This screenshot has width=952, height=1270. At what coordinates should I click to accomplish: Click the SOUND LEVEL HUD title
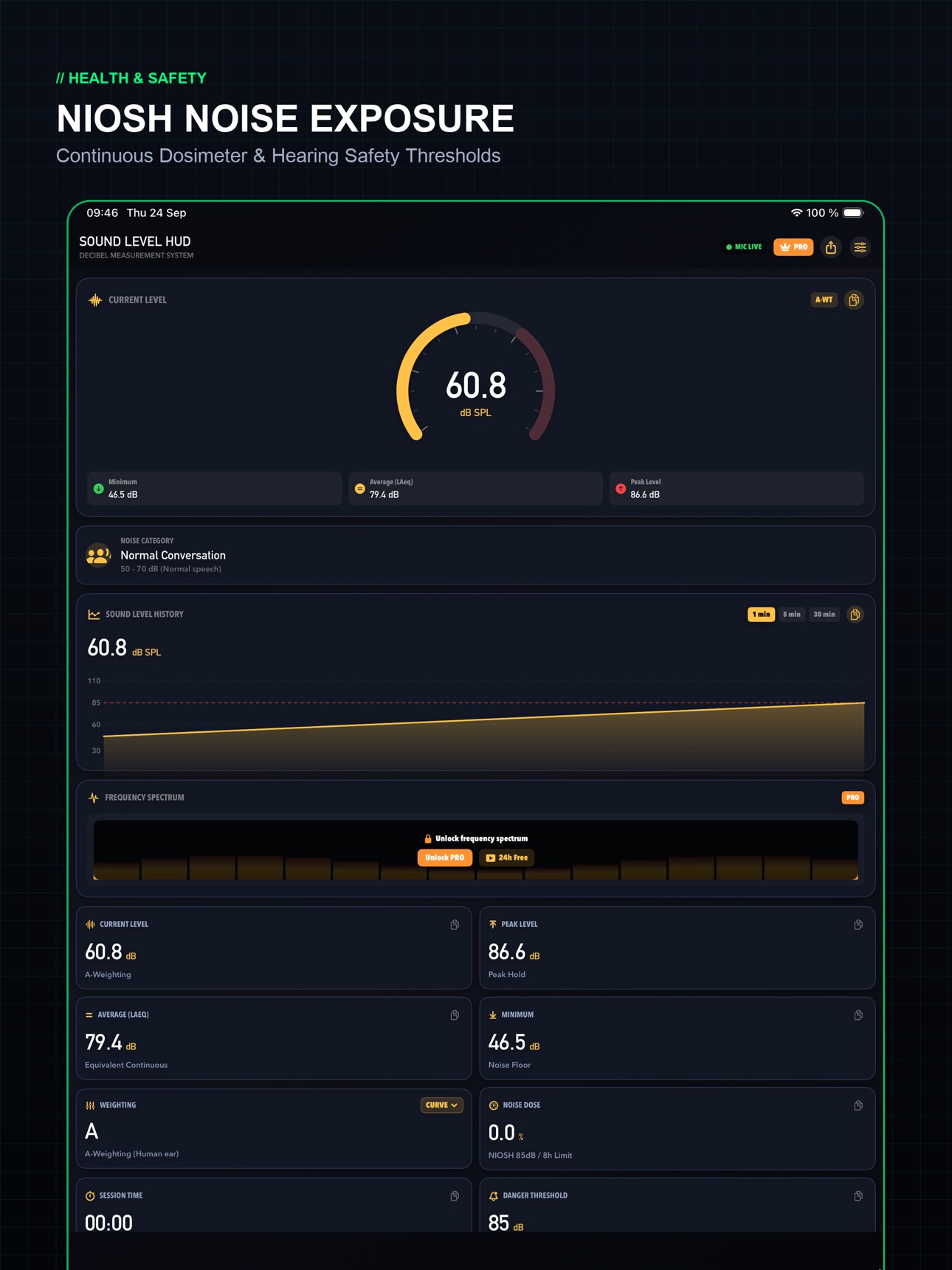(135, 241)
